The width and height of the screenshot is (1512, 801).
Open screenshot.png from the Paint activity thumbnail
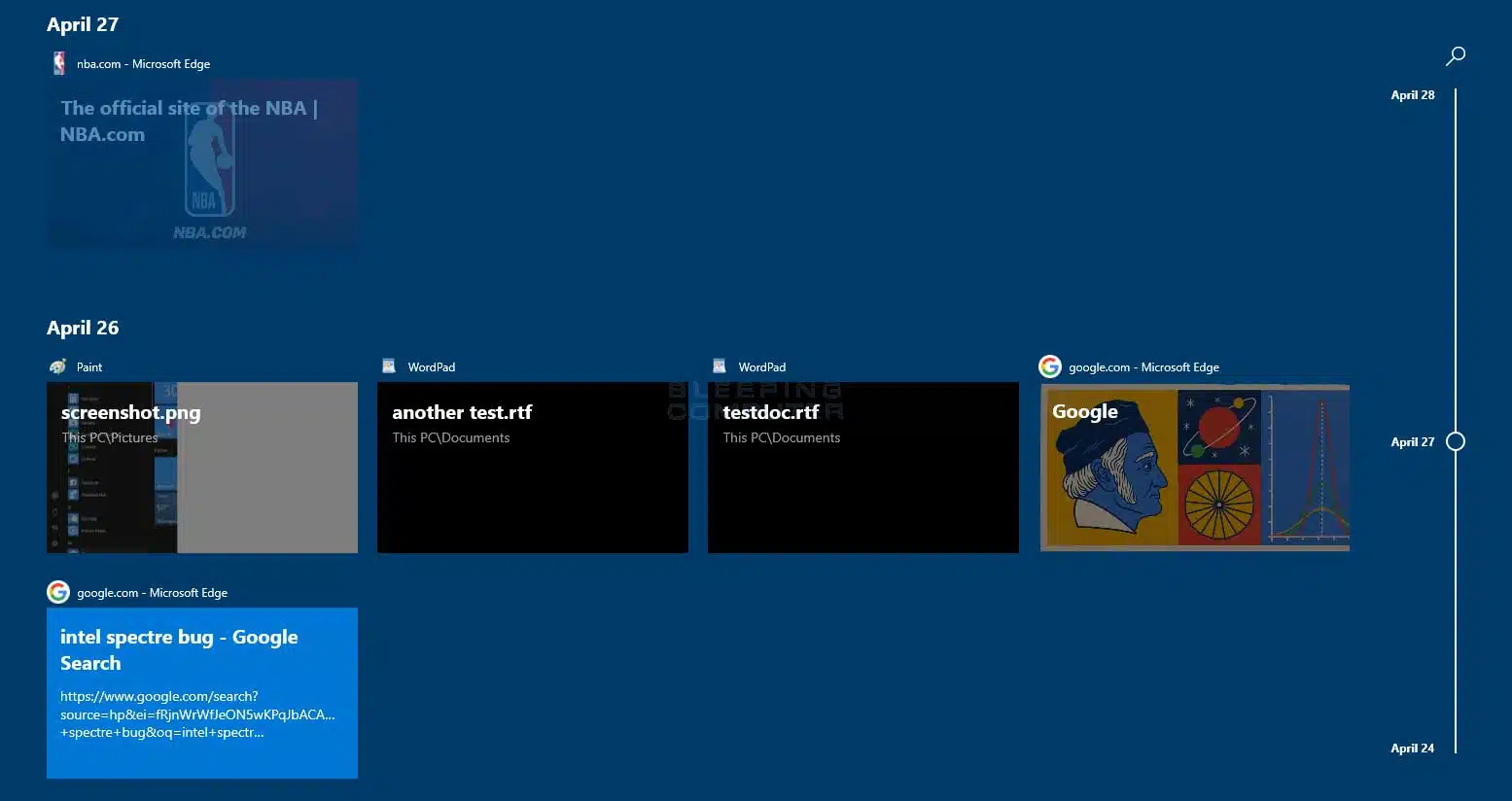[x=201, y=468]
